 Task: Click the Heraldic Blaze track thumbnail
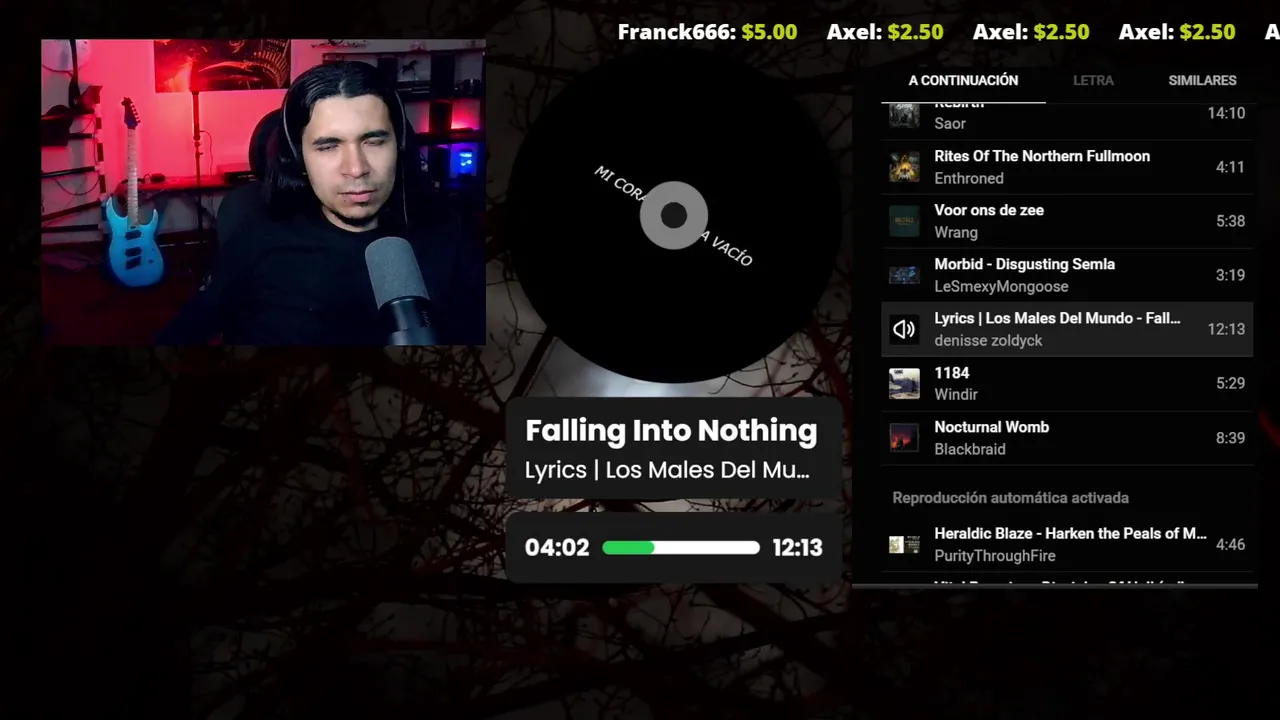[904, 545]
